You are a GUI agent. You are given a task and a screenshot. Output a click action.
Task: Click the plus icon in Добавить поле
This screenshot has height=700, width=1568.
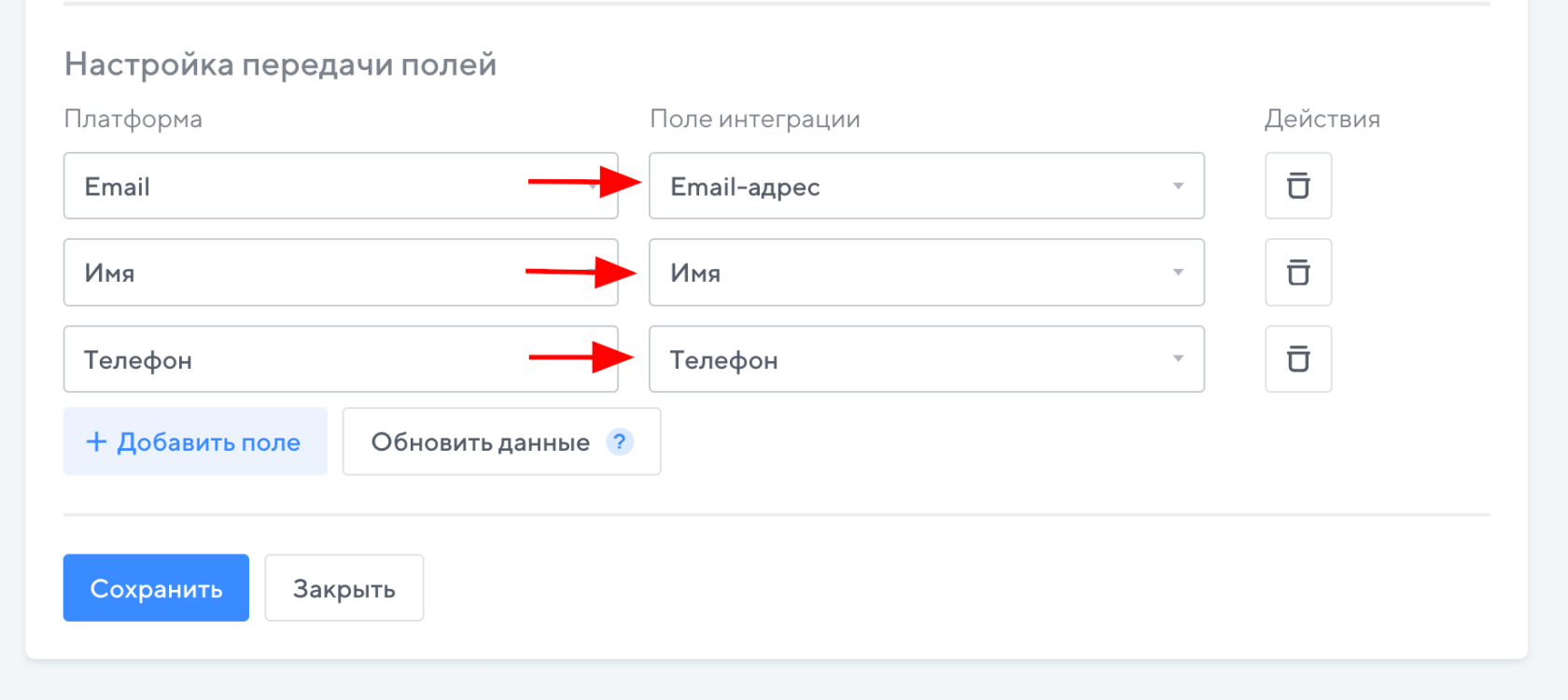point(96,441)
